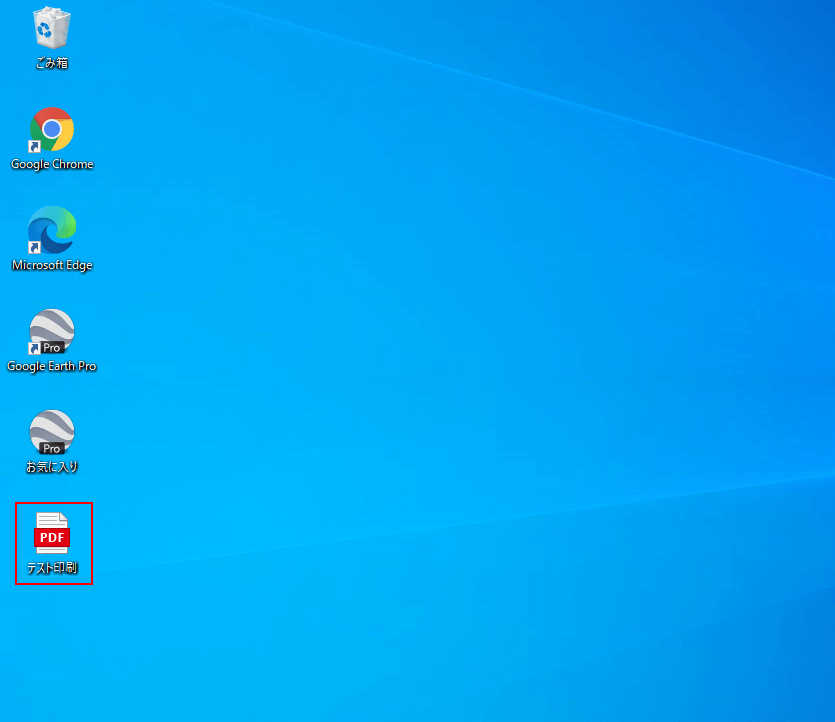Viewport: 835px width, 722px height.
Task: Select the Google Earth Pro shortcut icon
Action: [52, 331]
